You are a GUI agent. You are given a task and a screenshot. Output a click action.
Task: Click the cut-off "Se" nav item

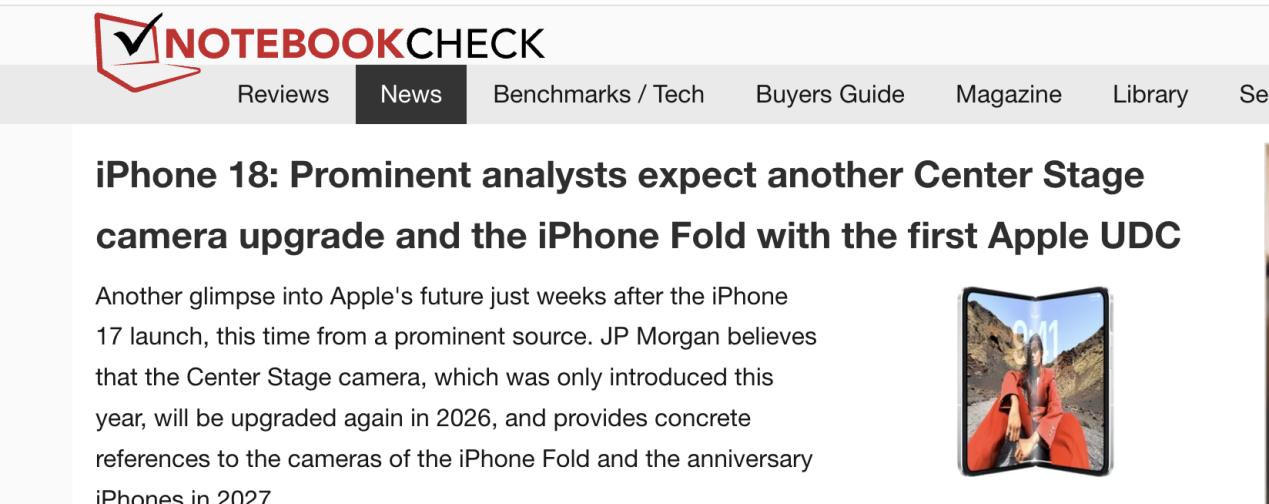(x=1253, y=95)
